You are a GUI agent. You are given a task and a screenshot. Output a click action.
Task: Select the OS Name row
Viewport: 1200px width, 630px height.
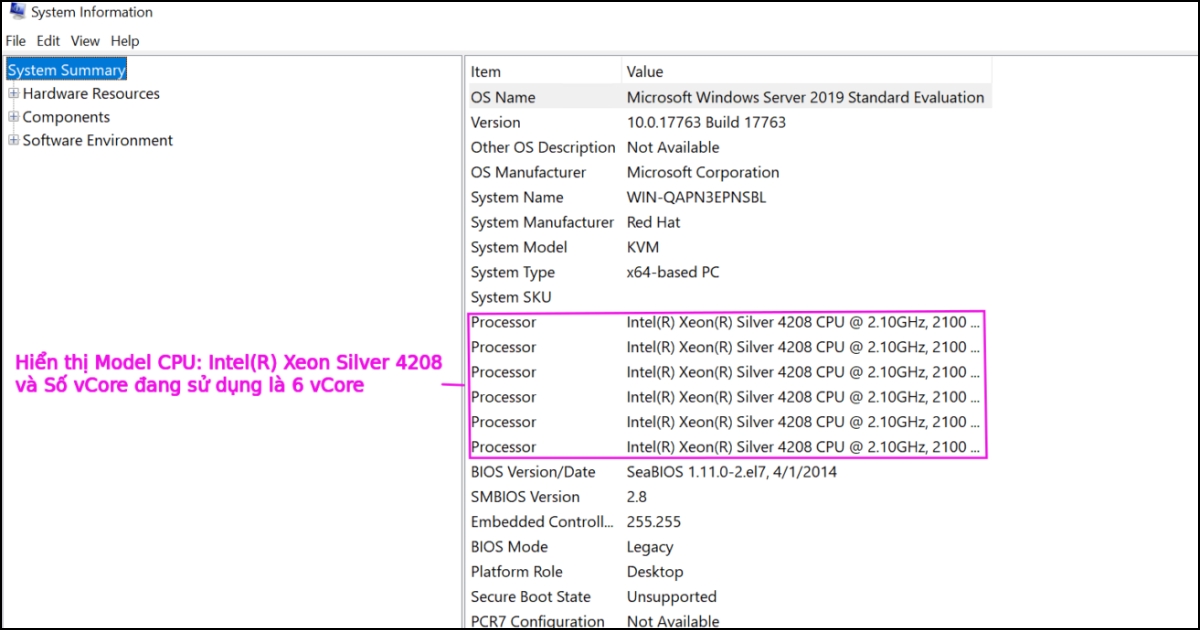point(700,96)
